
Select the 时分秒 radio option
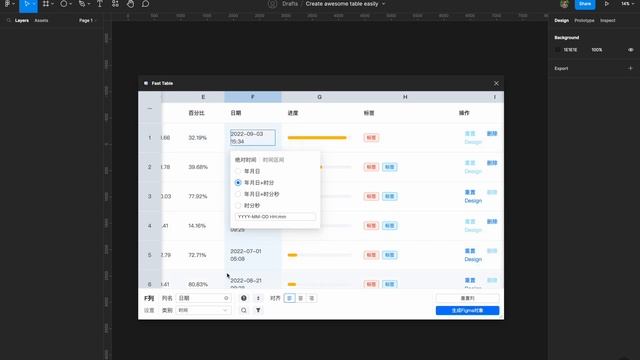(238, 205)
